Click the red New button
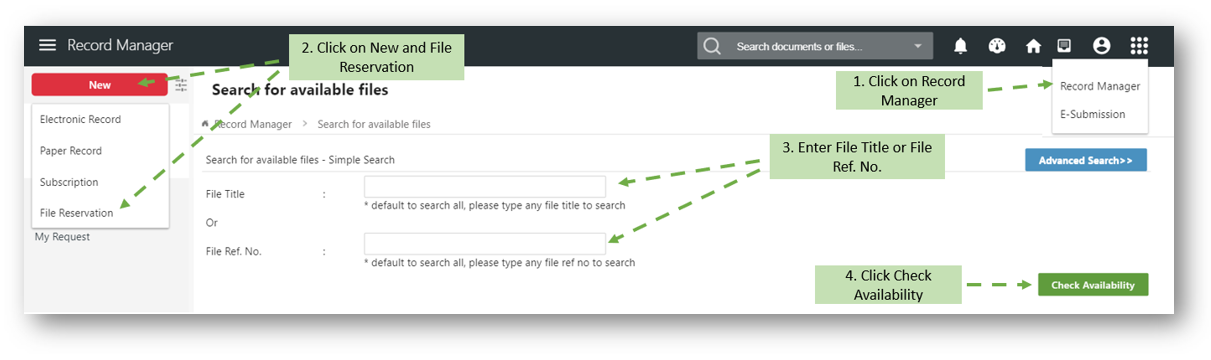The width and height of the screenshot is (1211, 360). tap(99, 85)
